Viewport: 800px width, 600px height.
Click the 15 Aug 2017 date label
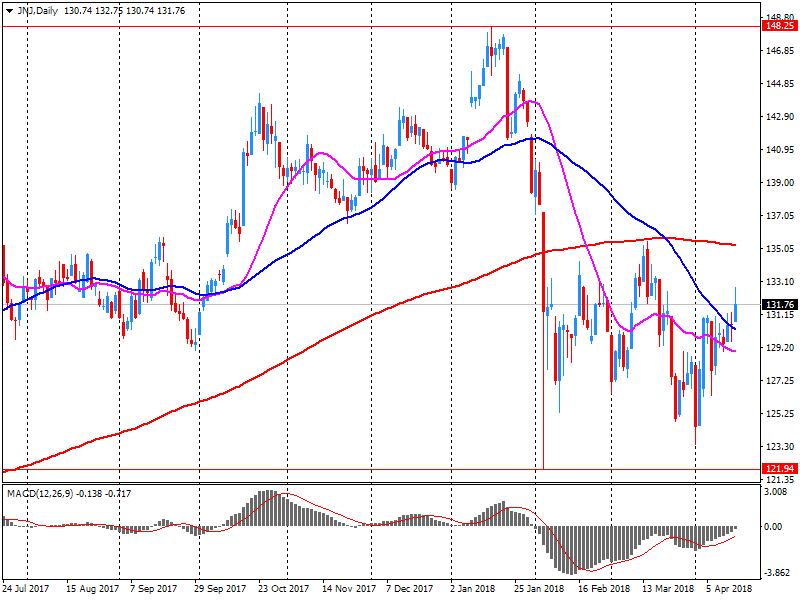[92, 588]
